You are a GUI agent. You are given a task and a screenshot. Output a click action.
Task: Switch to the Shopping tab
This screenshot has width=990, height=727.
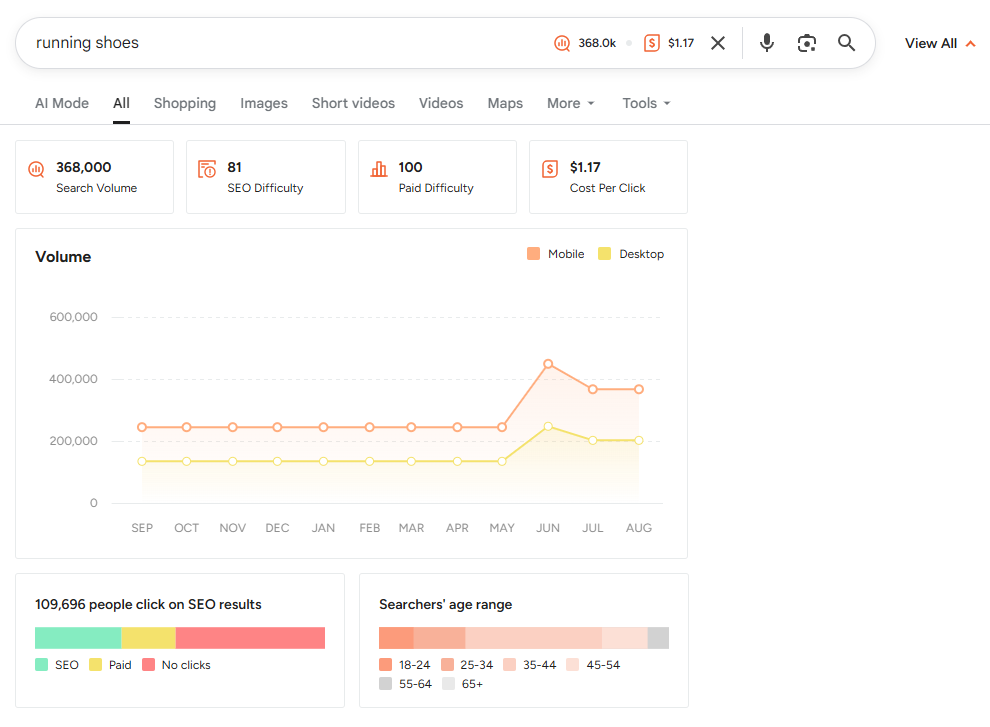click(184, 103)
